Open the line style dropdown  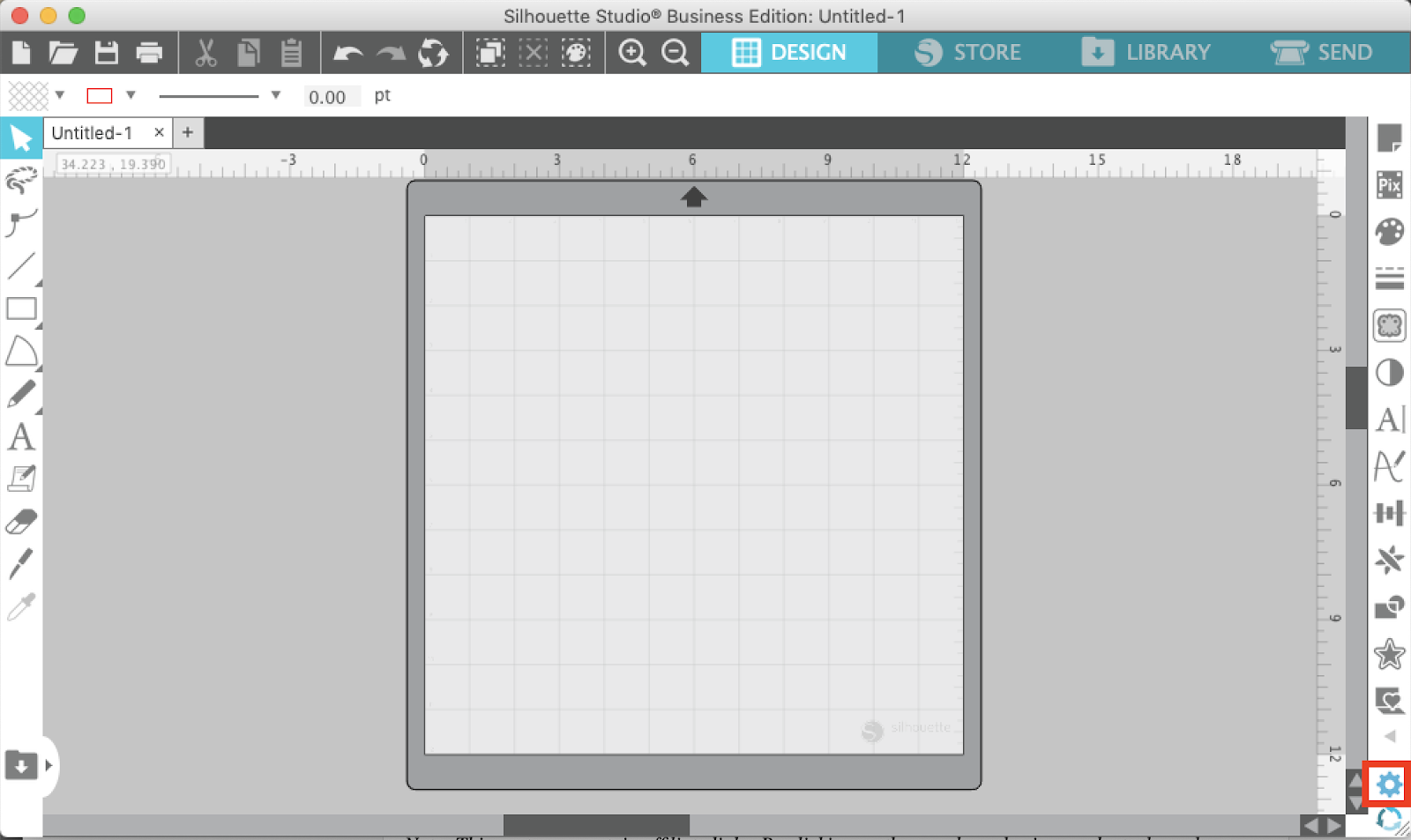pos(276,94)
